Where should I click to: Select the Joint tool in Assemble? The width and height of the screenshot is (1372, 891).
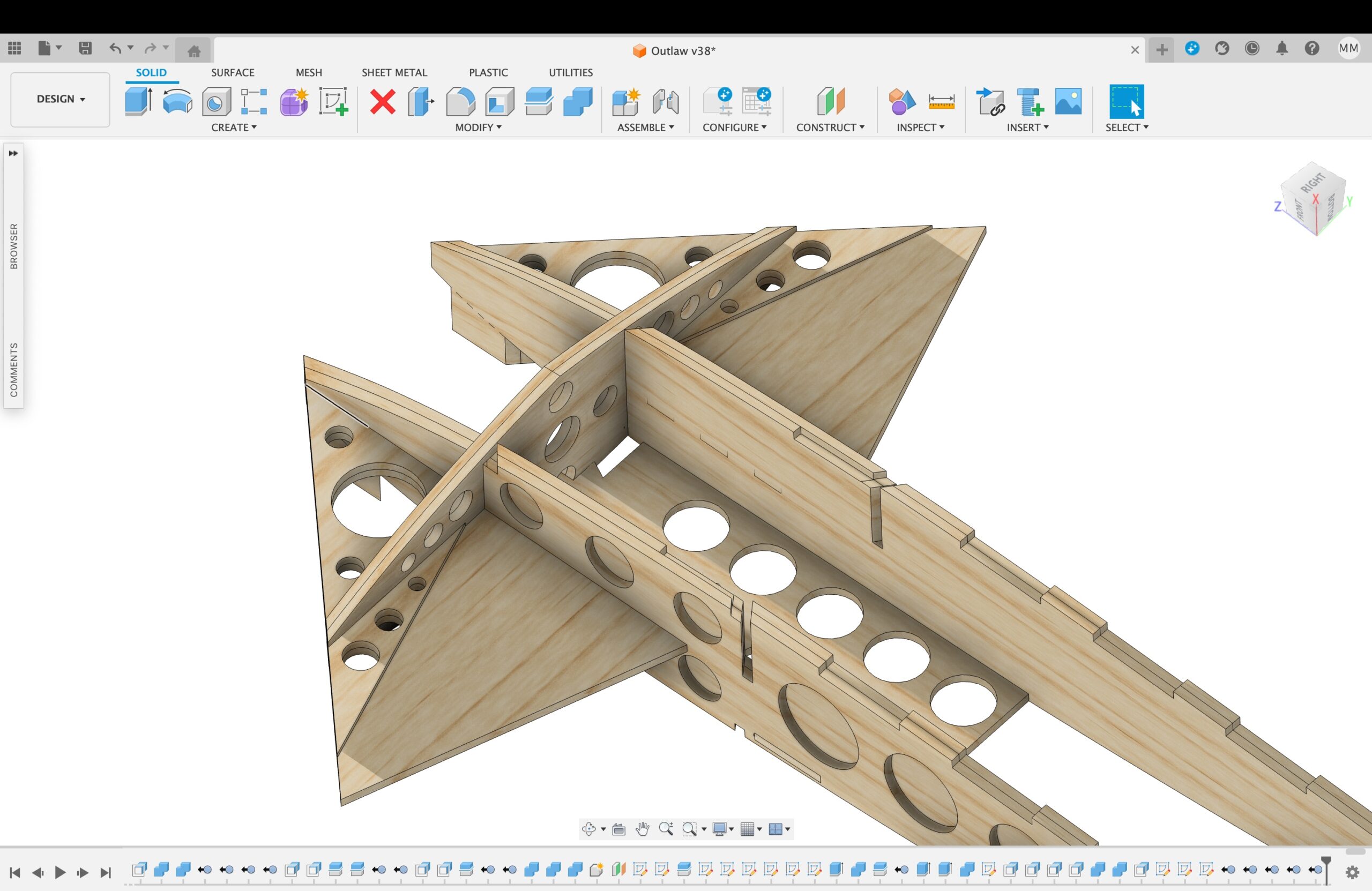coord(666,101)
